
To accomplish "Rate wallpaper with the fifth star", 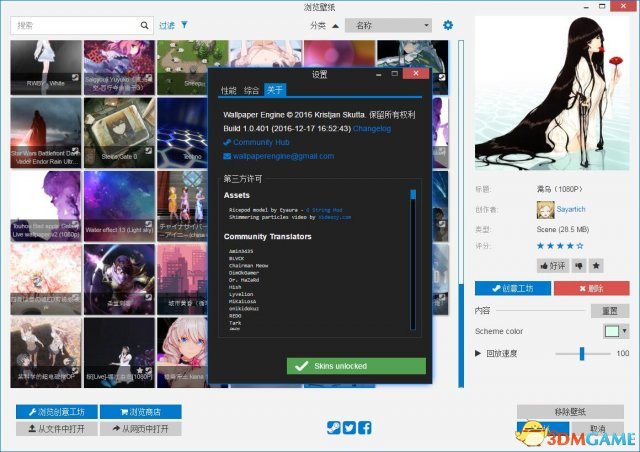I will [580, 246].
